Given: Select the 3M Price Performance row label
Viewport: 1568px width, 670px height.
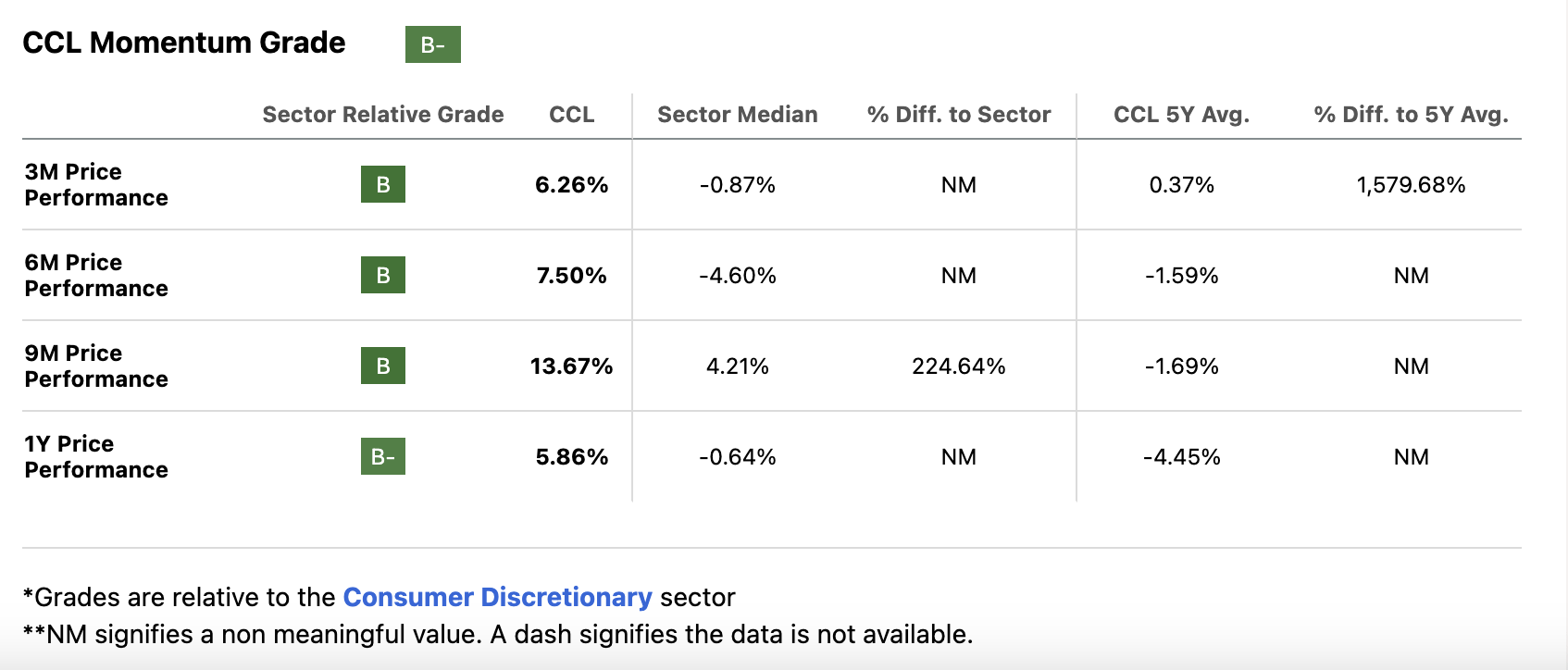Looking at the screenshot, I should (96, 185).
